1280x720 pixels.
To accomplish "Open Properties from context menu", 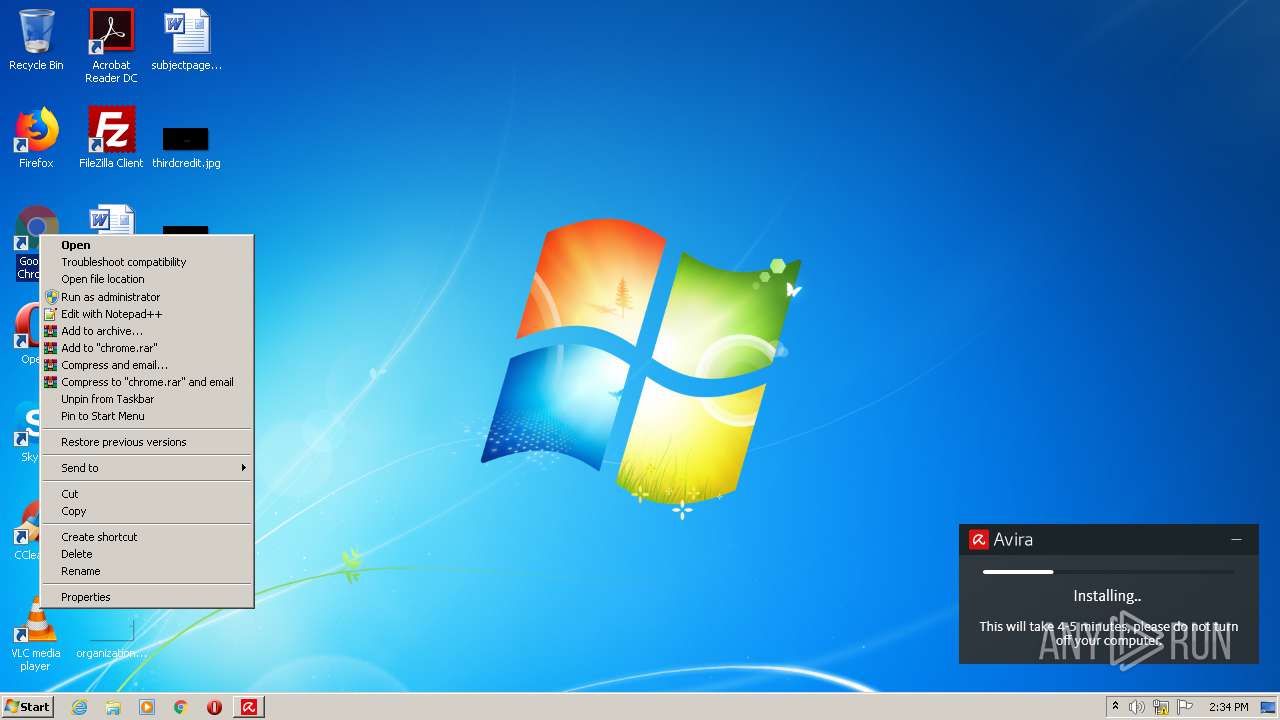I will pos(147,597).
